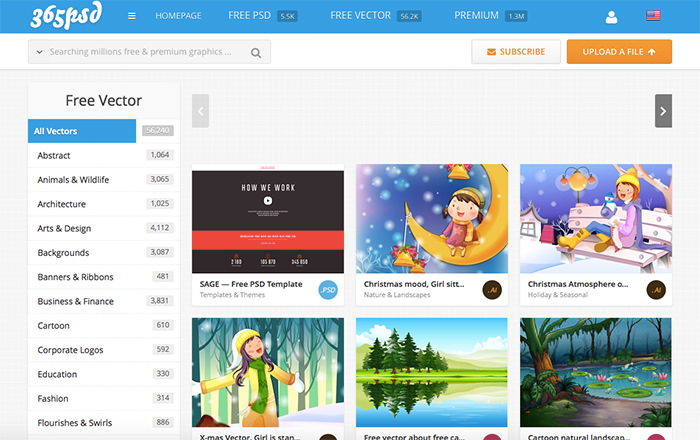The height and width of the screenshot is (440, 700).
Task: Click the Nature & Landscapes category link
Action: point(397,295)
